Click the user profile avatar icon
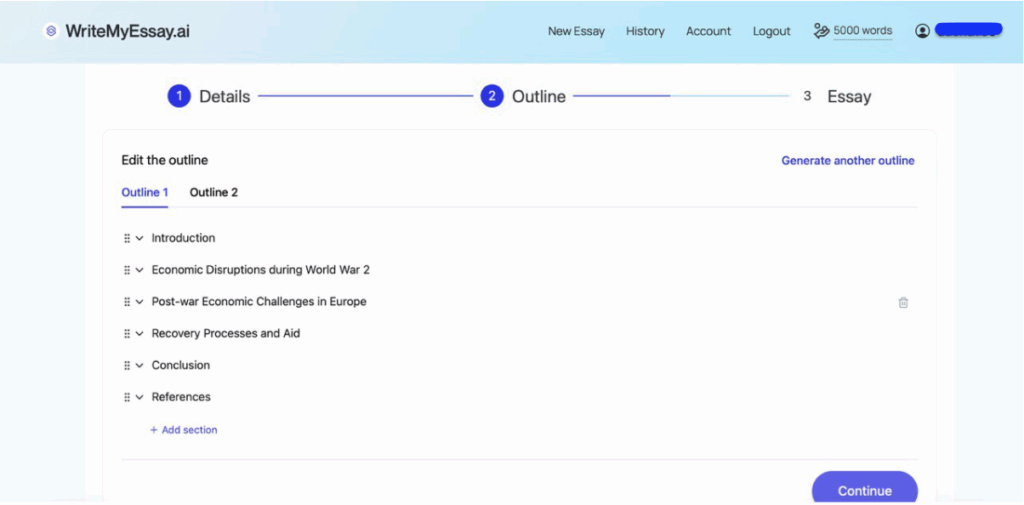The image size is (1024, 505). point(922,31)
